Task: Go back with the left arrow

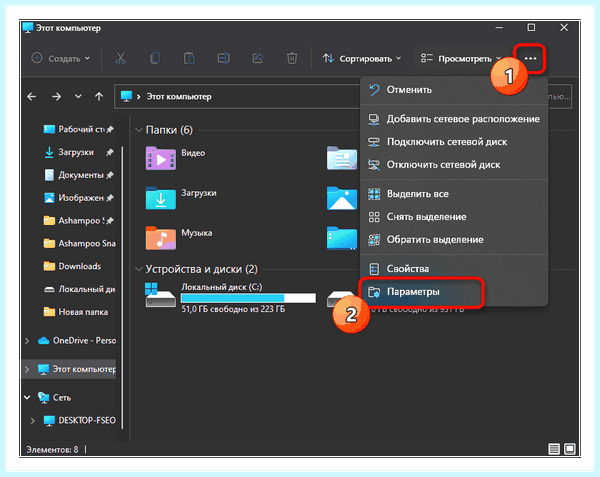Action: point(32,97)
